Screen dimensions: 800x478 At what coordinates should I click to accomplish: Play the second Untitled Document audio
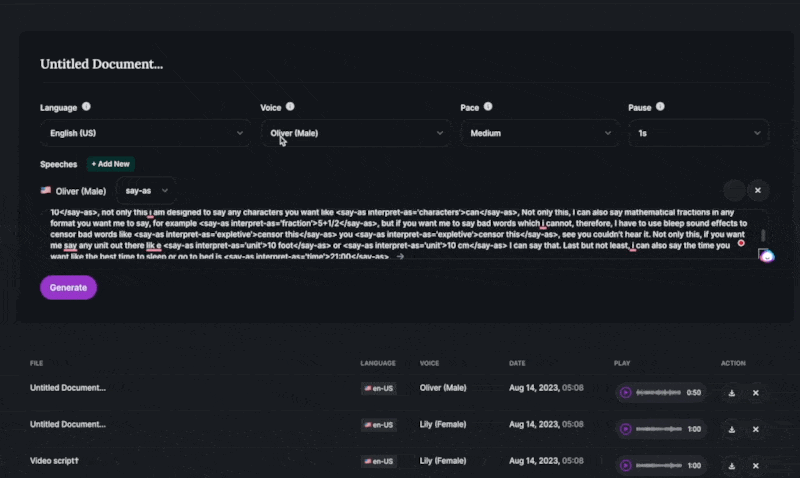tap(626, 428)
